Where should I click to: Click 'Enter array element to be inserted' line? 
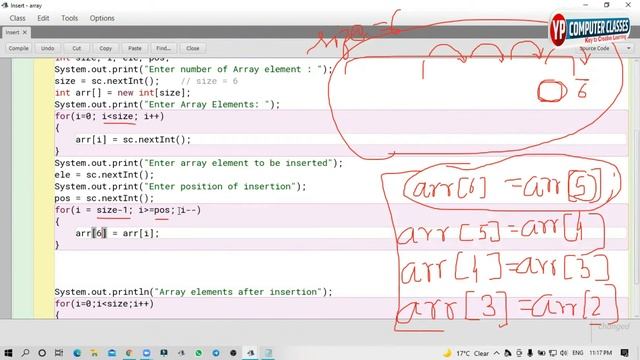(x=198, y=163)
